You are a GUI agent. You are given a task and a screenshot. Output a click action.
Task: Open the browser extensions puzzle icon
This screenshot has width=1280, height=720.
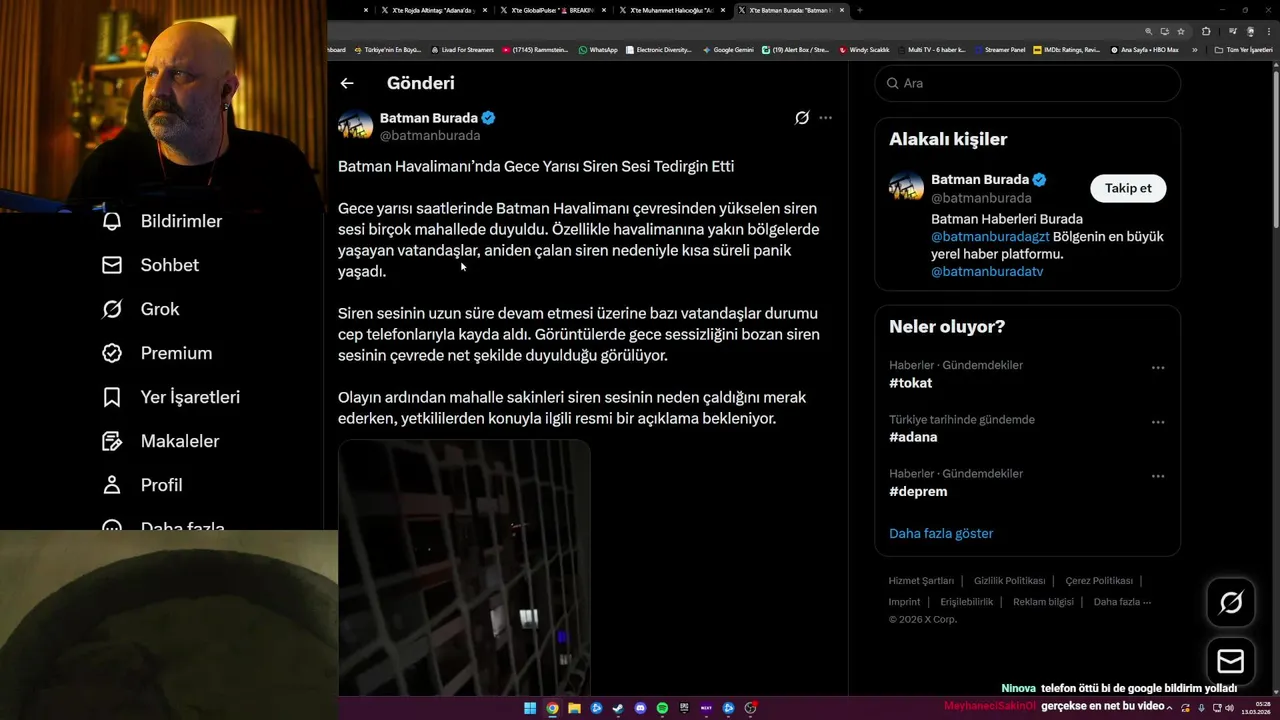(1206, 31)
